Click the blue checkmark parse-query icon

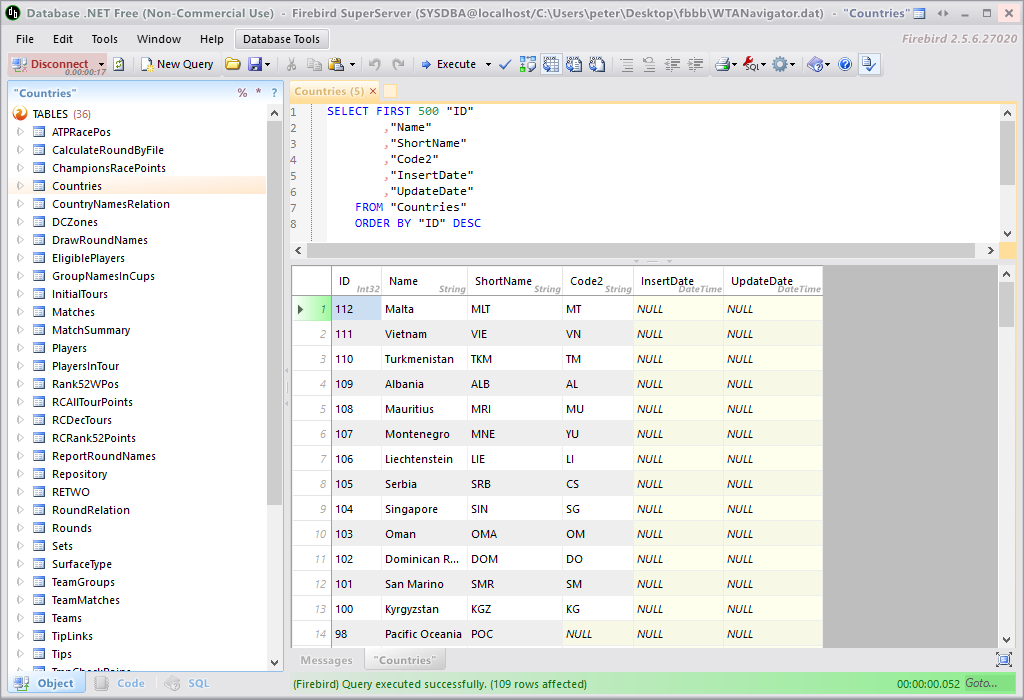(505, 64)
